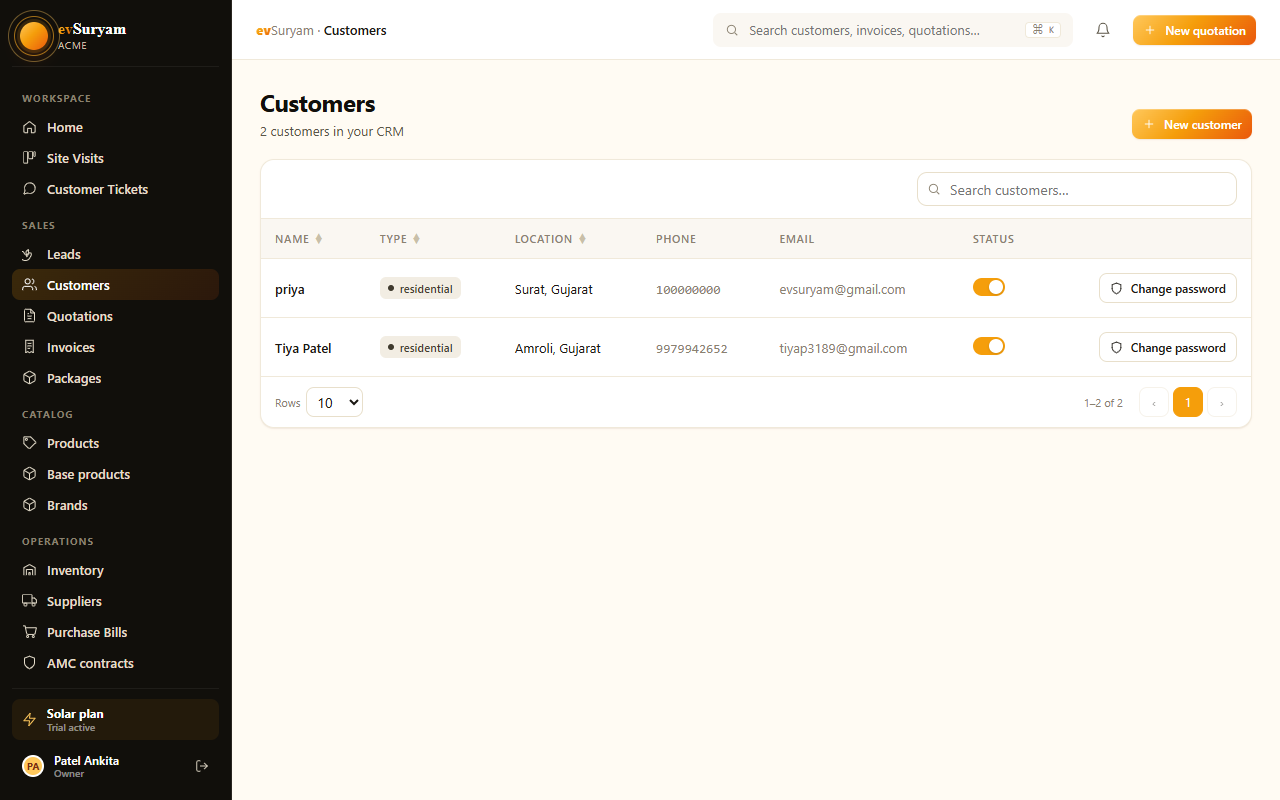Viewport: 1280px width, 800px height.
Task: Click the logout arrow icon
Action: 202,766
